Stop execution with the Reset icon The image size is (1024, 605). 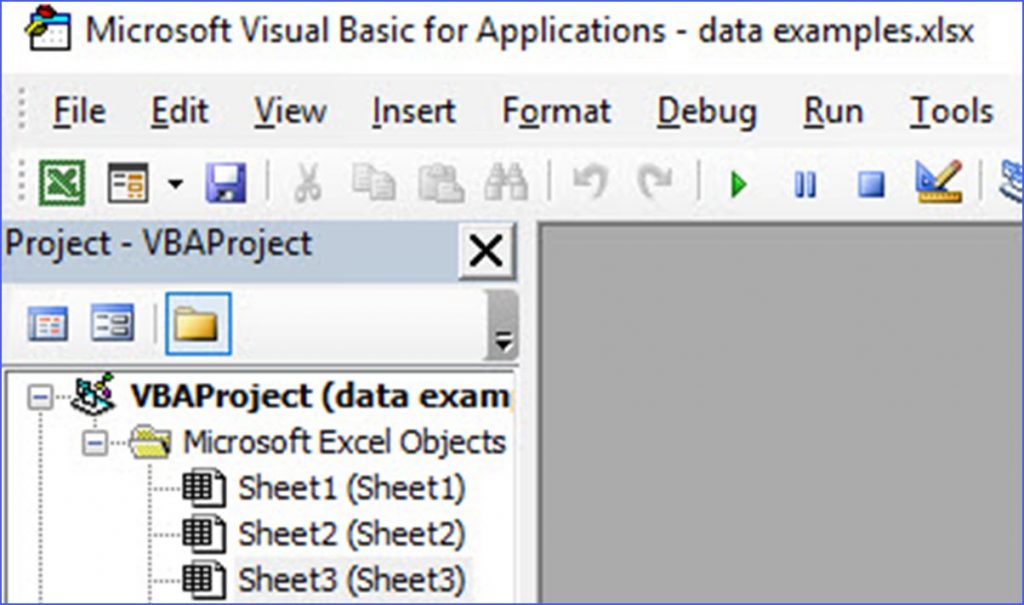[871, 185]
